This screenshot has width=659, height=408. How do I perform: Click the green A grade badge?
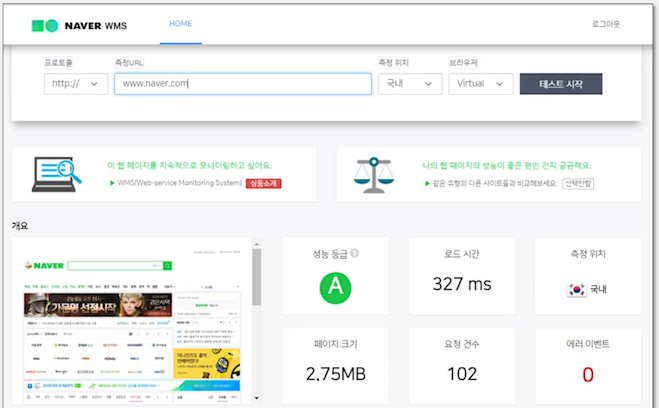(335, 288)
